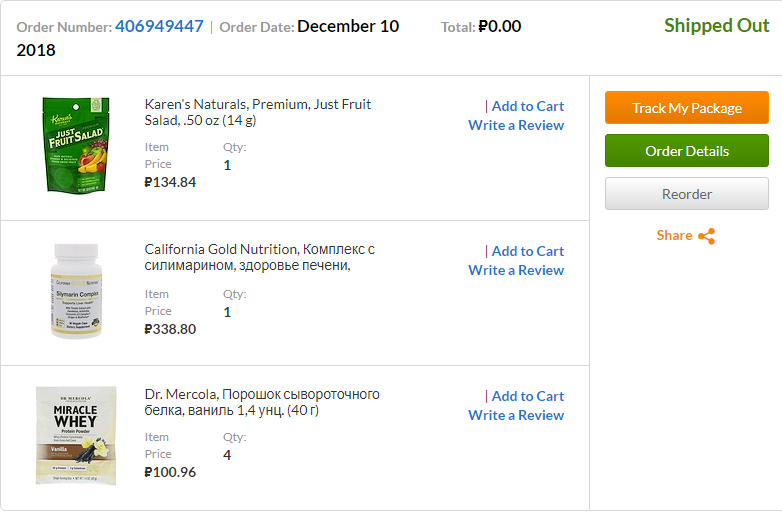Open the Miracle Whey packet image

(x=76, y=435)
